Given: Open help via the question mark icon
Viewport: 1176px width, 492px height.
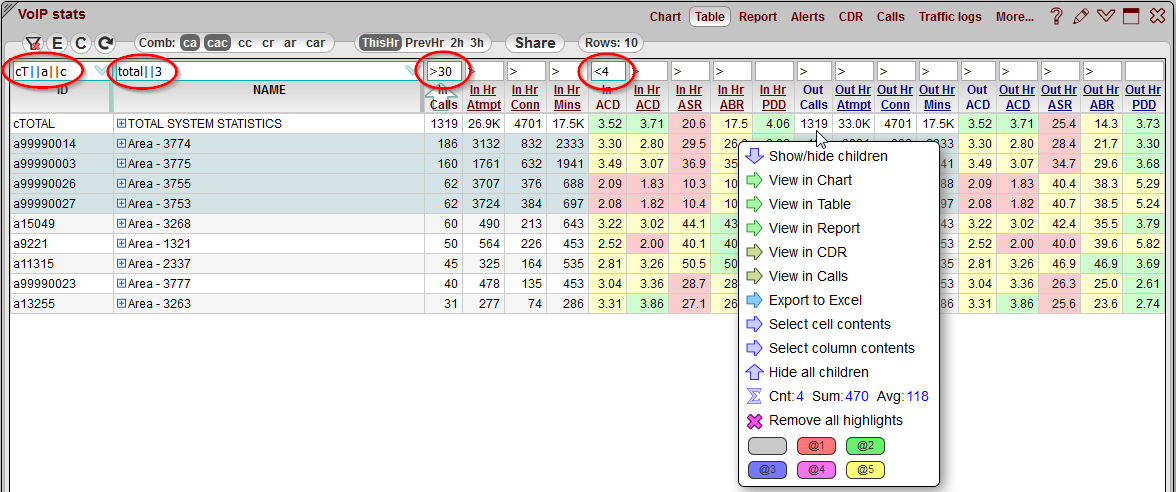Looking at the screenshot, I should [x=1056, y=16].
